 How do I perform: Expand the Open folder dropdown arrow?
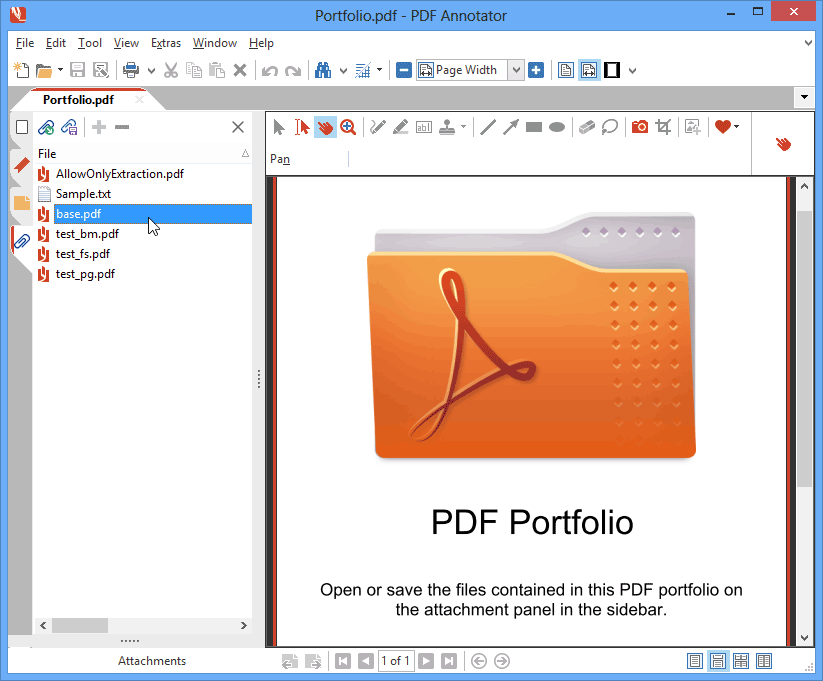tap(60, 70)
